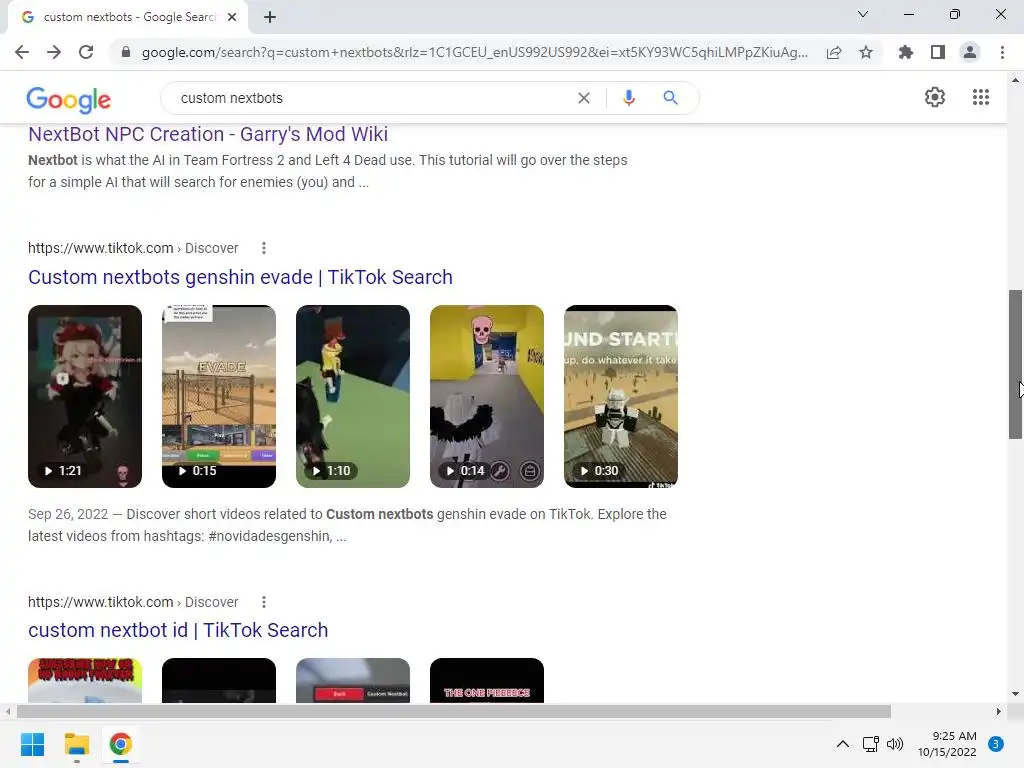The width and height of the screenshot is (1024, 768).
Task: Open options for genshin evade result
Action: (x=264, y=248)
